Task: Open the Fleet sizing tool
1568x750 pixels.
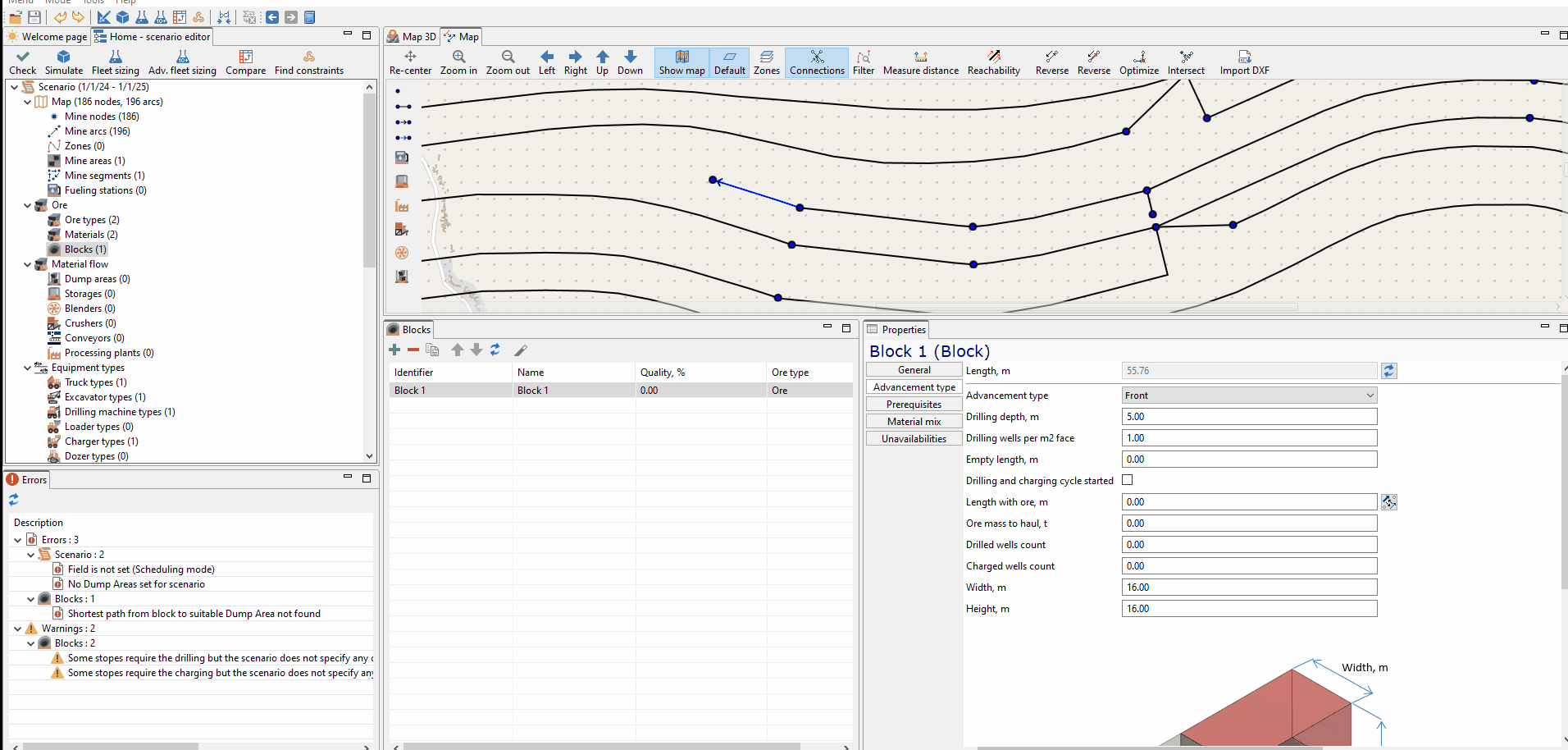Action: 116,57
